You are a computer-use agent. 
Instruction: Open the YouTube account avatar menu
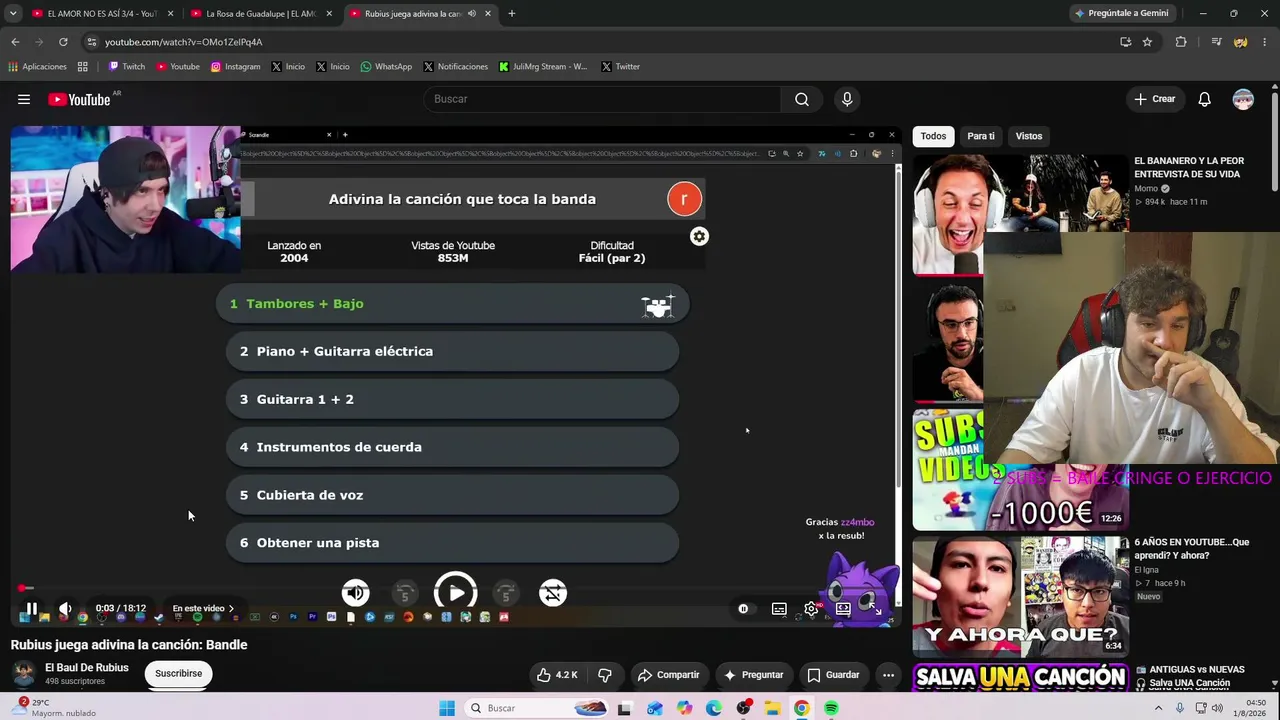1243,99
